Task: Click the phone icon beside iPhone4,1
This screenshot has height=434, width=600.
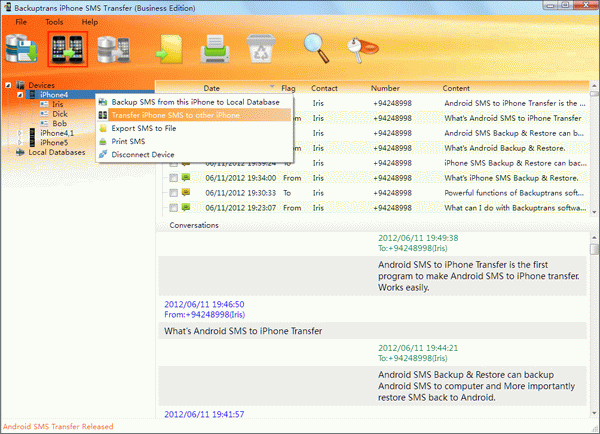Action: pyautogui.click(x=33, y=133)
